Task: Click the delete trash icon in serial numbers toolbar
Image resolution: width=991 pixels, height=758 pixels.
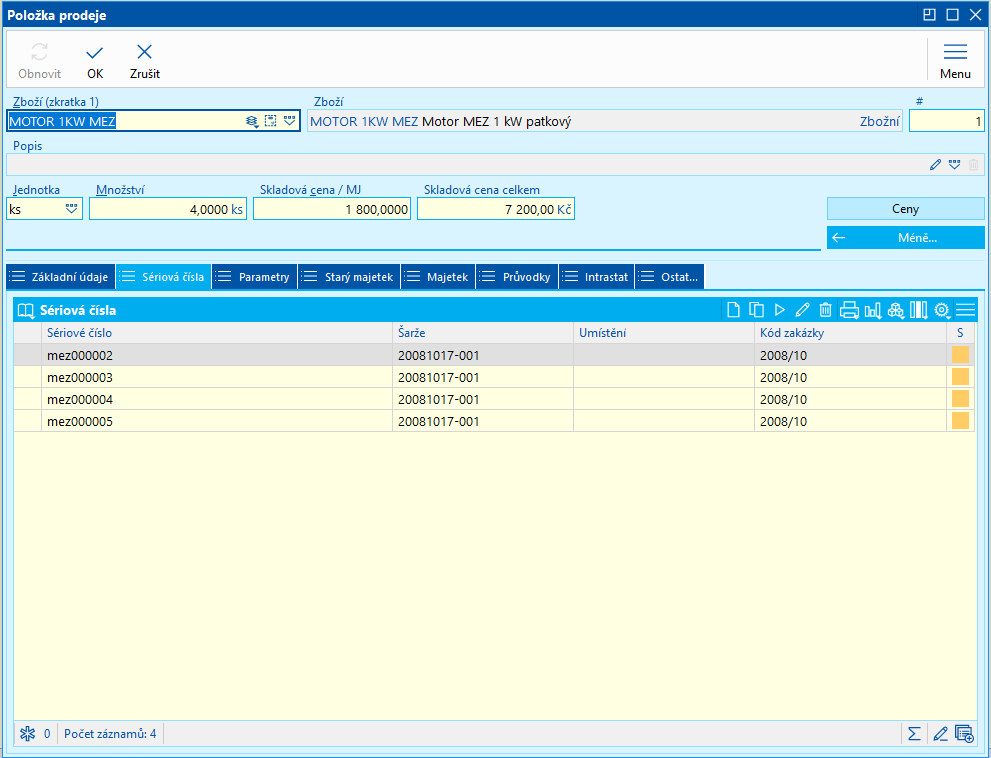Action: pyautogui.click(x=825, y=310)
